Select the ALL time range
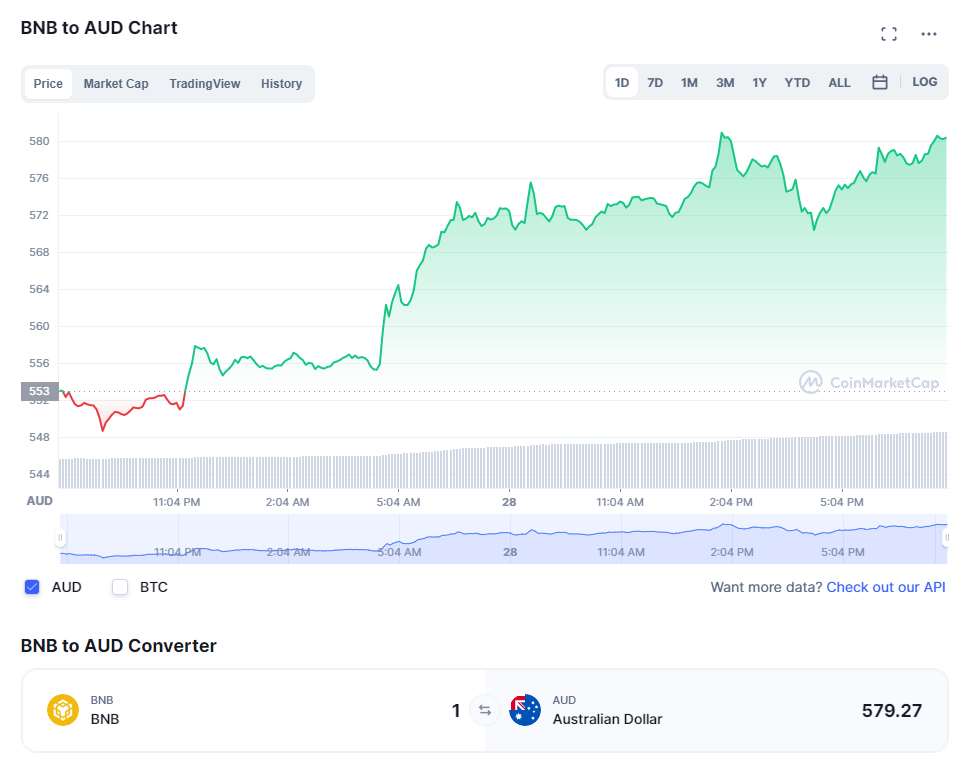 tap(839, 83)
